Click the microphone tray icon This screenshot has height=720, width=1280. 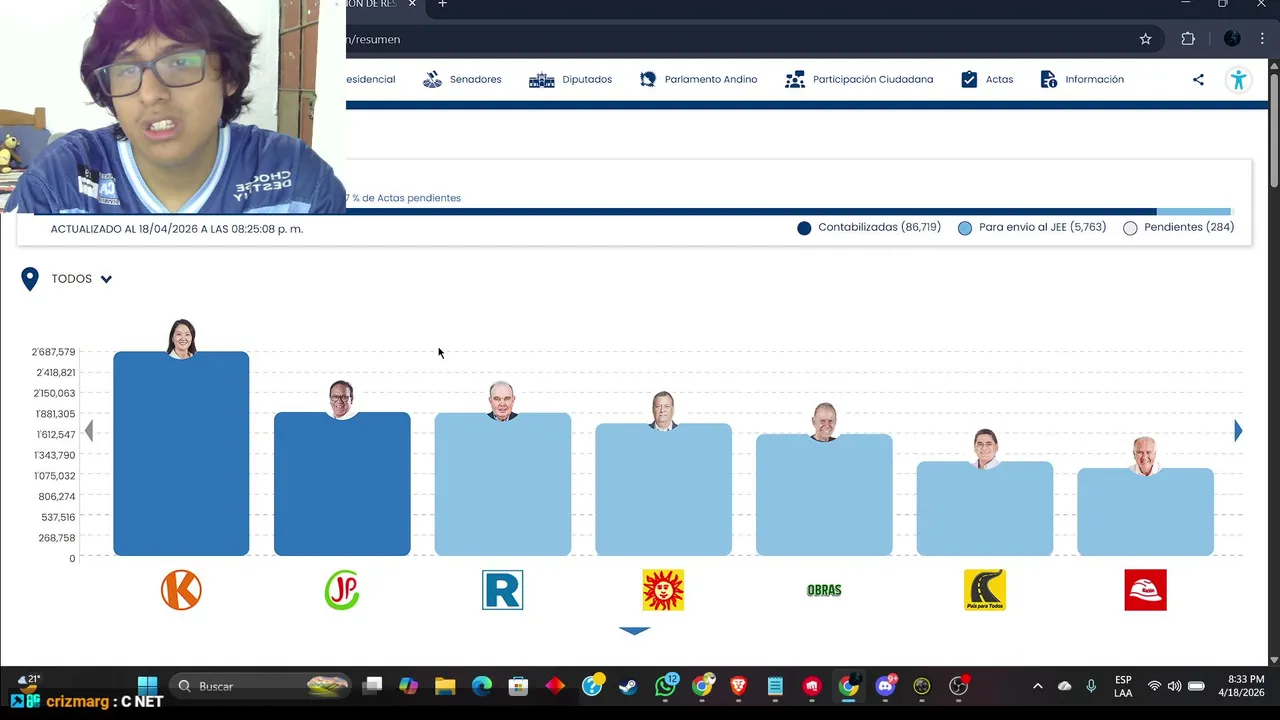1091,686
